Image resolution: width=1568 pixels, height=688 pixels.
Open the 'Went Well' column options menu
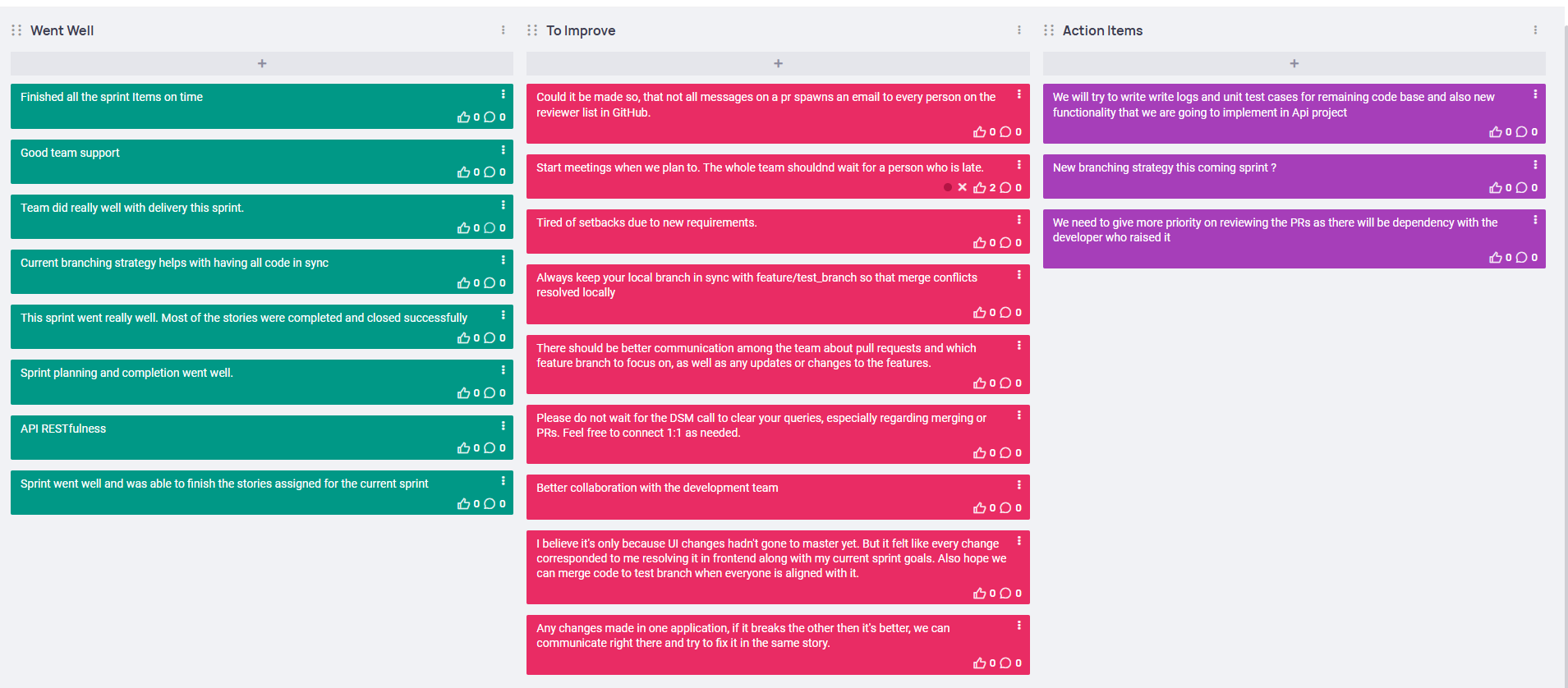[x=504, y=30]
